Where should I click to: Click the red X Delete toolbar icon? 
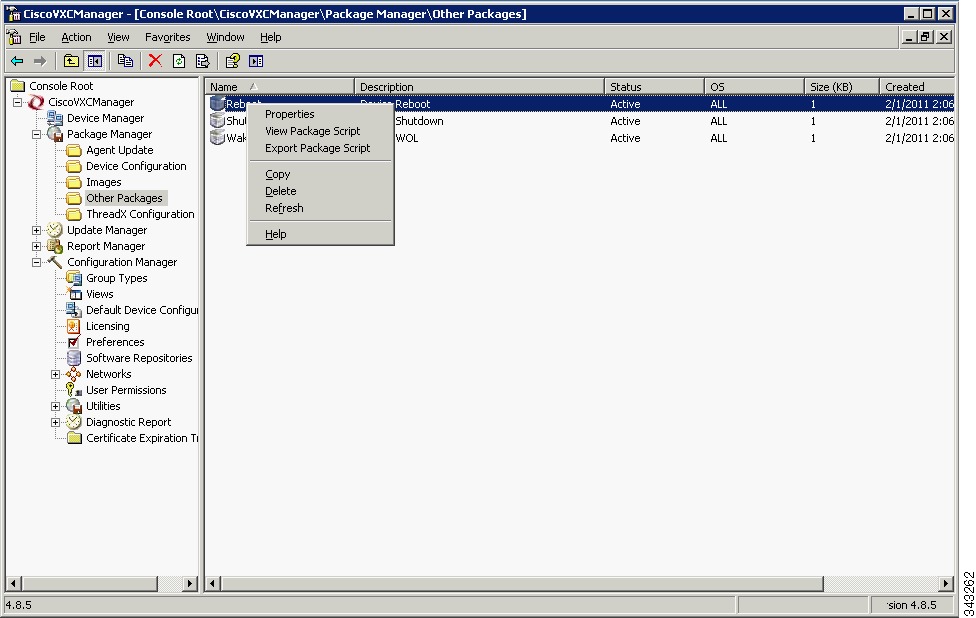pyautogui.click(x=155, y=61)
